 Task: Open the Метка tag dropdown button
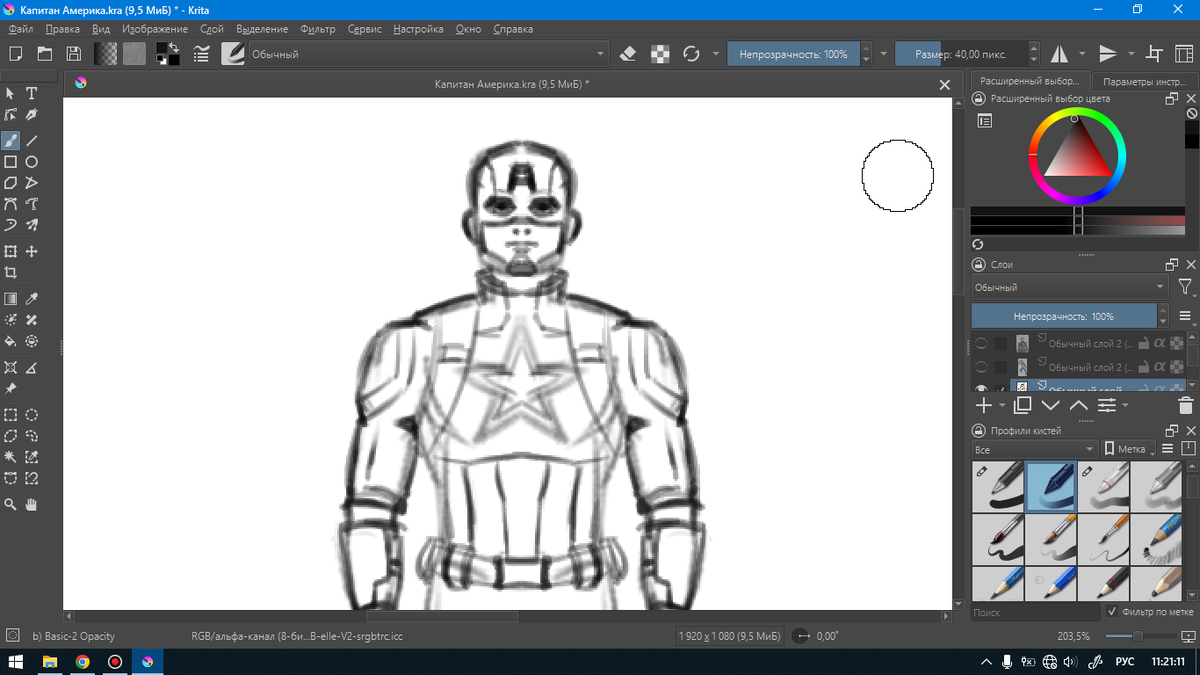(x=1129, y=449)
